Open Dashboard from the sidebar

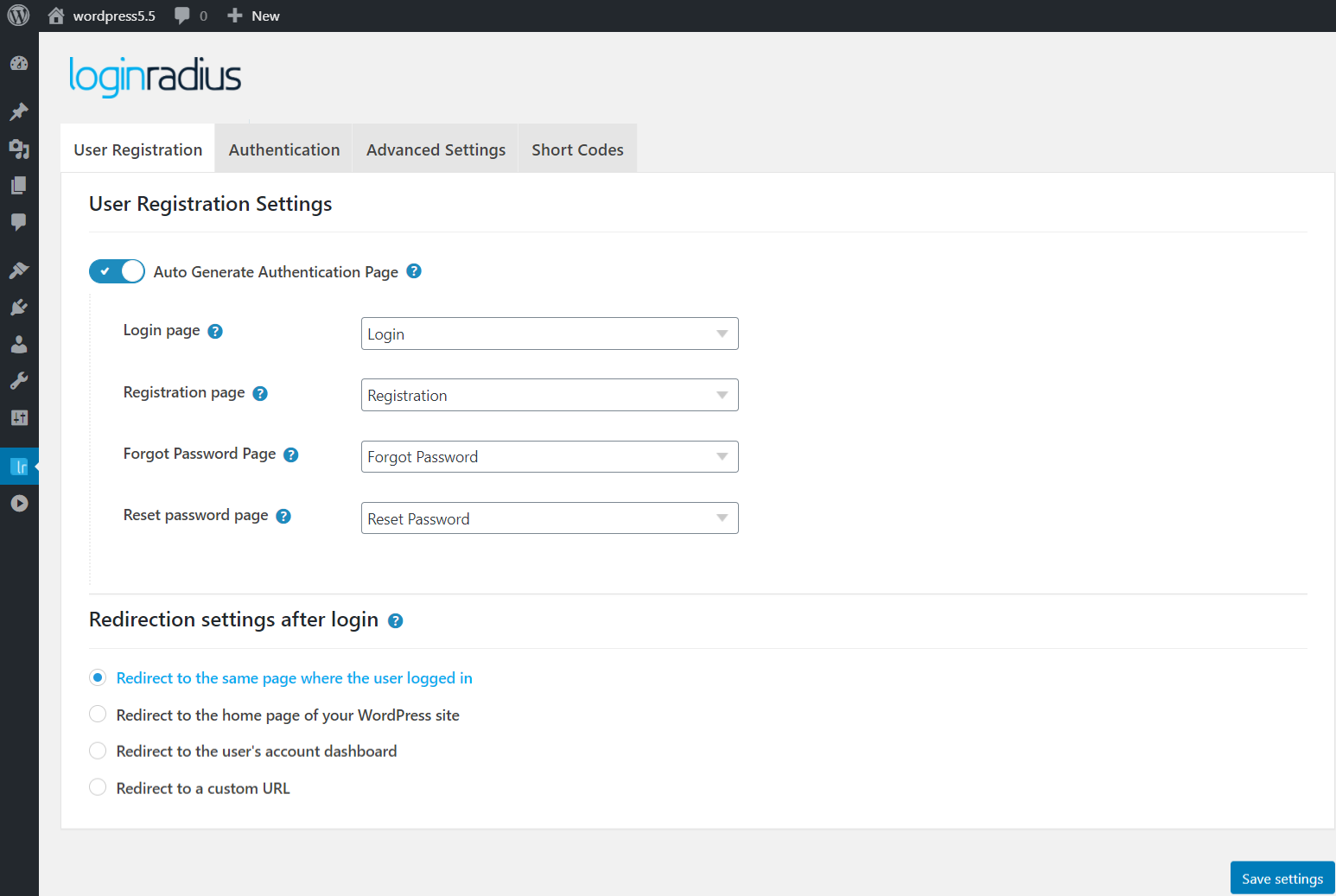pyautogui.click(x=19, y=64)
